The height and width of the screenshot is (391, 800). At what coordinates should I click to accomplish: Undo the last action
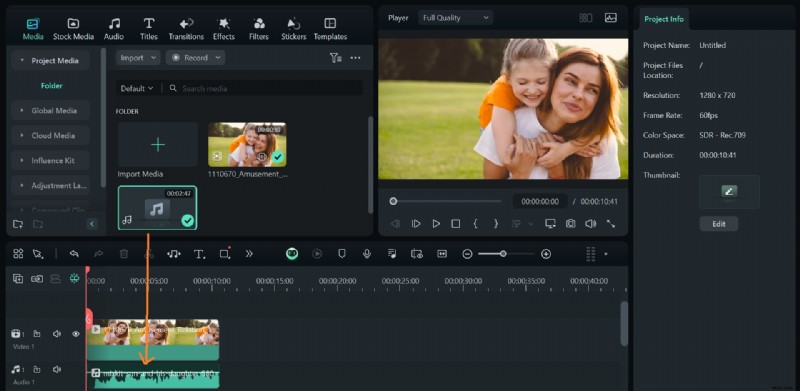coord(74,254)
